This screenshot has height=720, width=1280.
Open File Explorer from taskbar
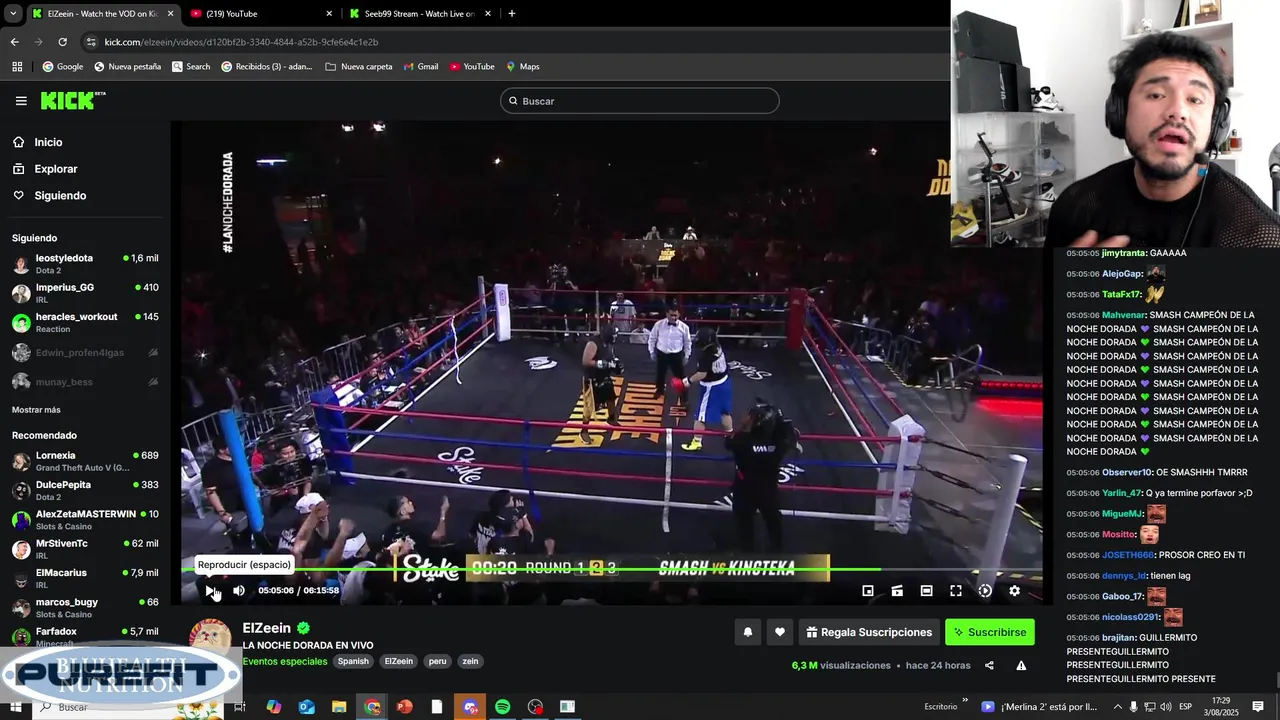pos(339,707)
